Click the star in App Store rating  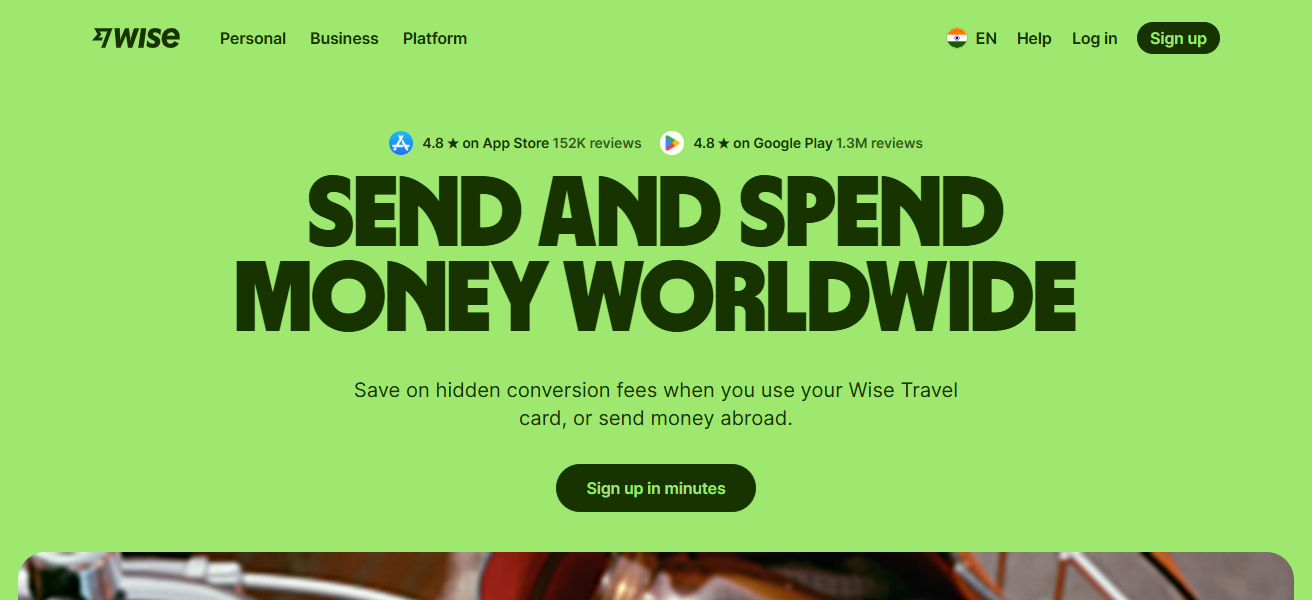(x=453, y=143)
